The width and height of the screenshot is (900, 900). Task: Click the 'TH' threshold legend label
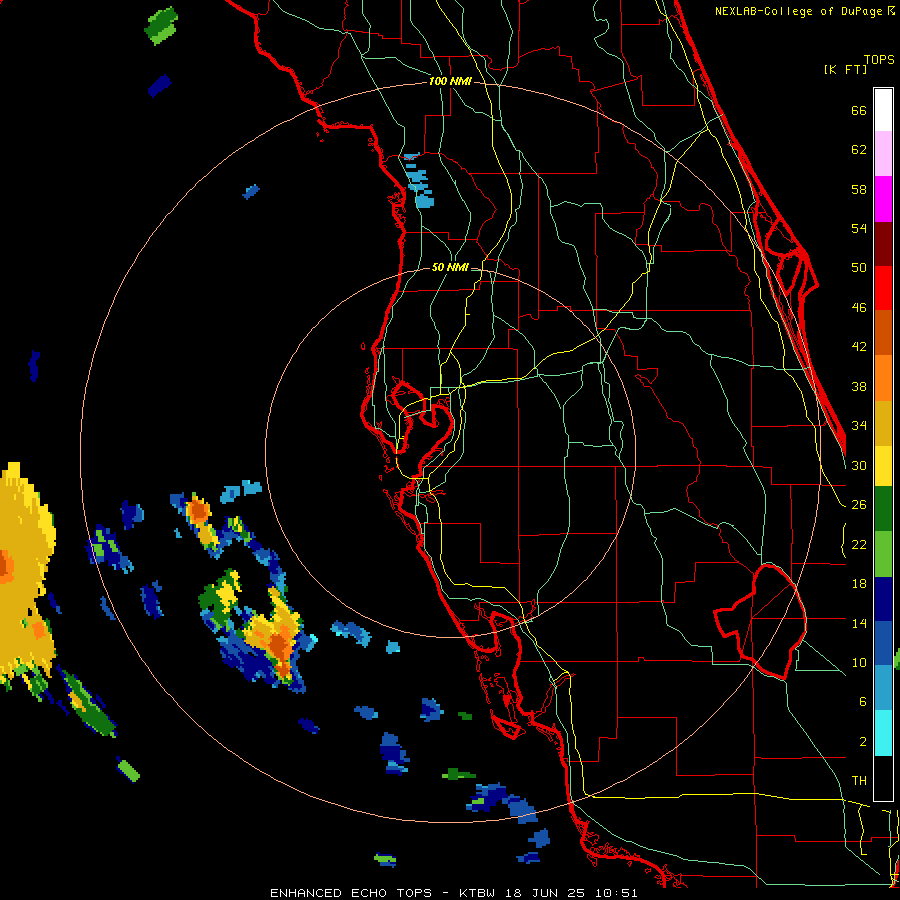tap(859, 781)
